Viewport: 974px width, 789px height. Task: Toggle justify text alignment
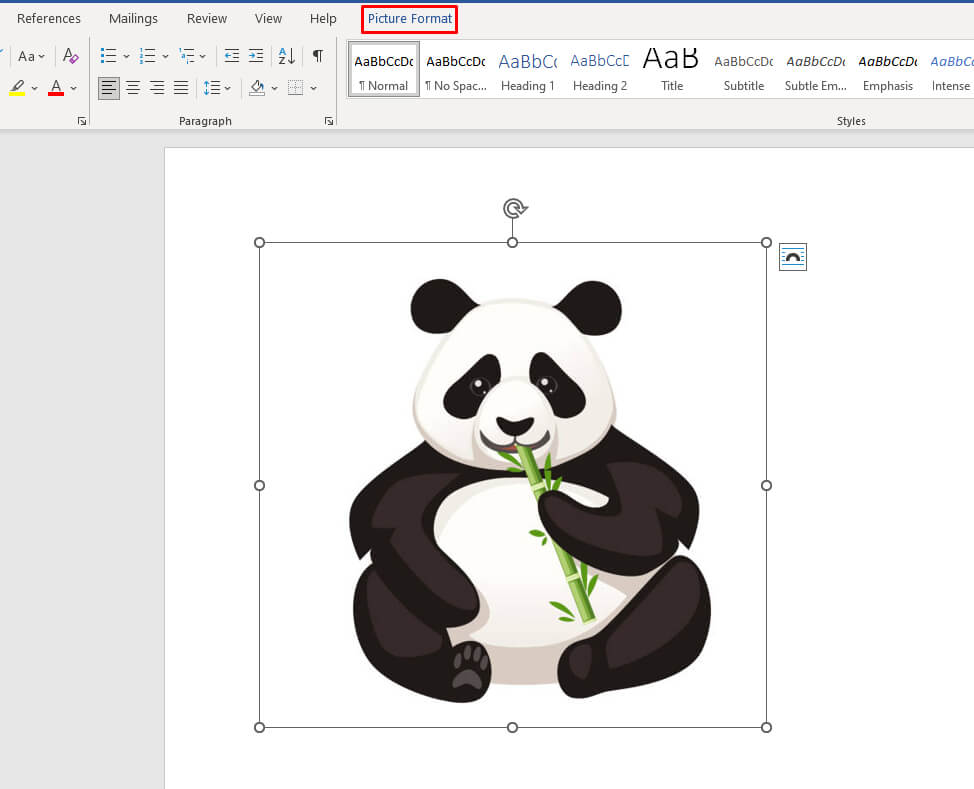(181, 88)
